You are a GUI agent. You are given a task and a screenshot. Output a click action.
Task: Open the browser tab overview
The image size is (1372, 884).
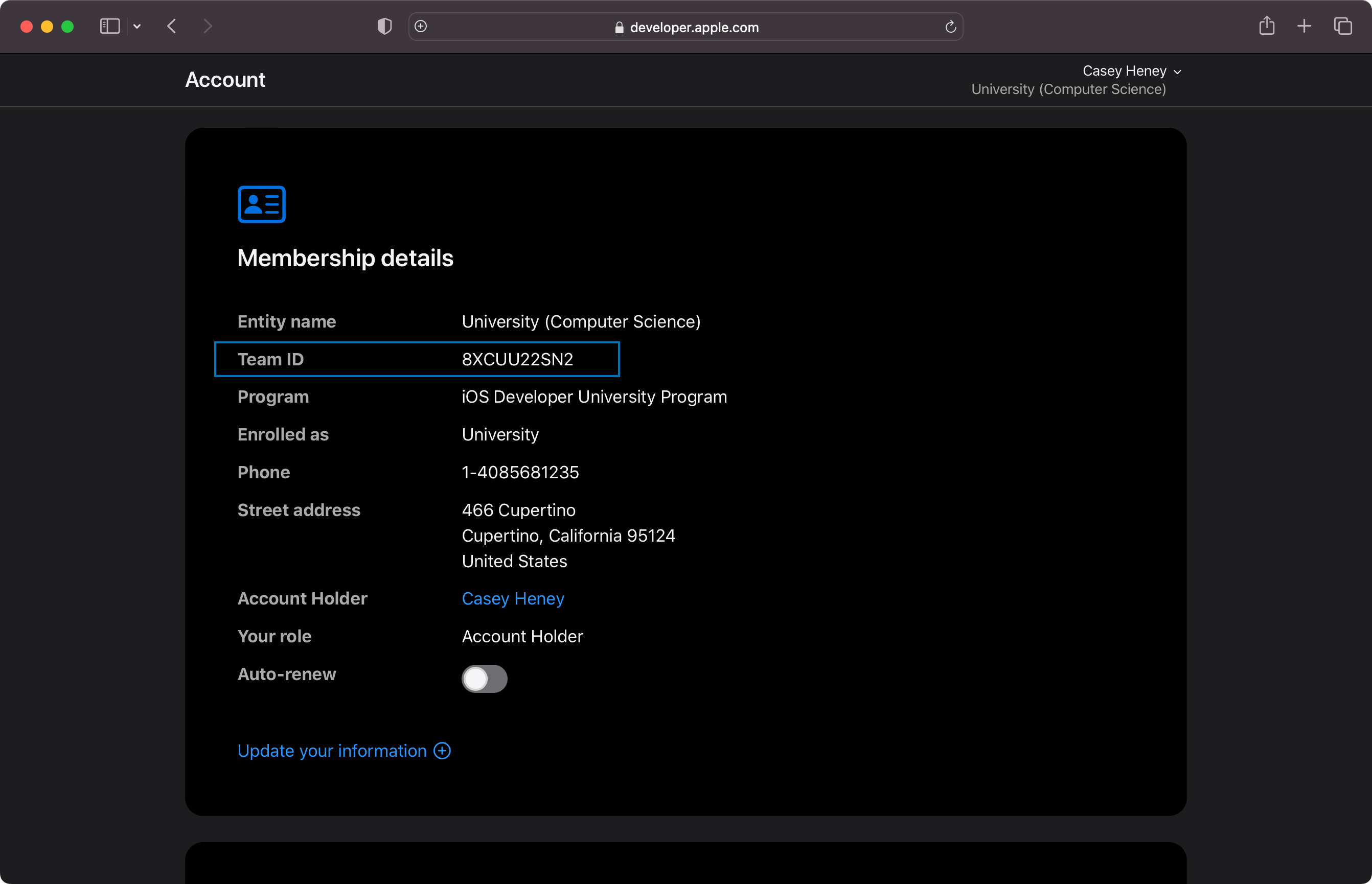[x=1345, y=27]
